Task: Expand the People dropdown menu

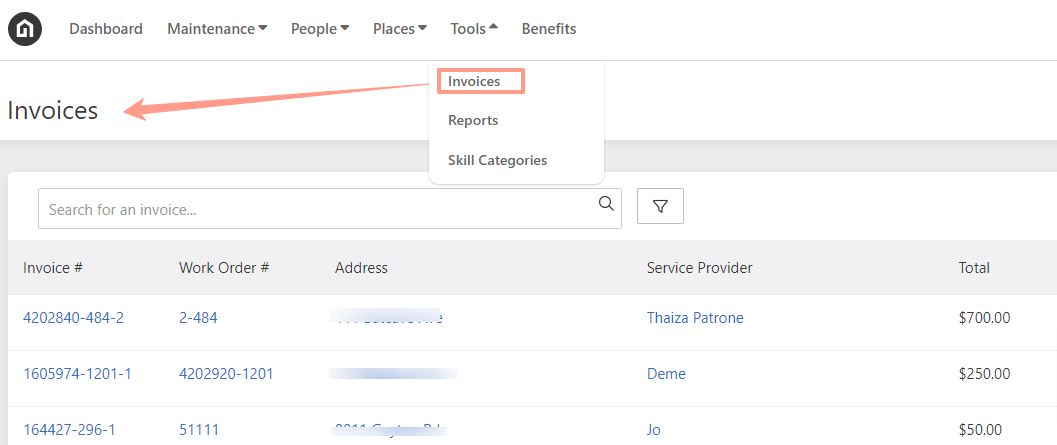Action: click(320, 29)
